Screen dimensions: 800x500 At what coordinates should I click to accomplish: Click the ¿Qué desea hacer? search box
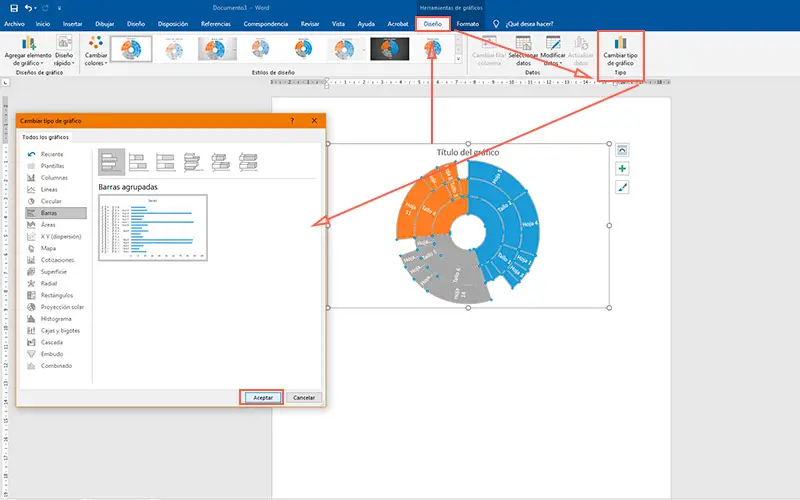point(529,24)
